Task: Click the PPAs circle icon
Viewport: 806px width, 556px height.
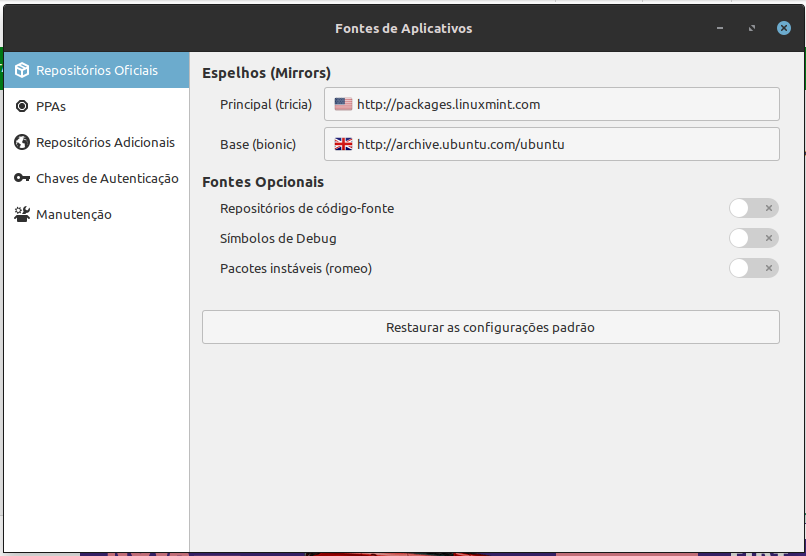Action: (22, 106)
